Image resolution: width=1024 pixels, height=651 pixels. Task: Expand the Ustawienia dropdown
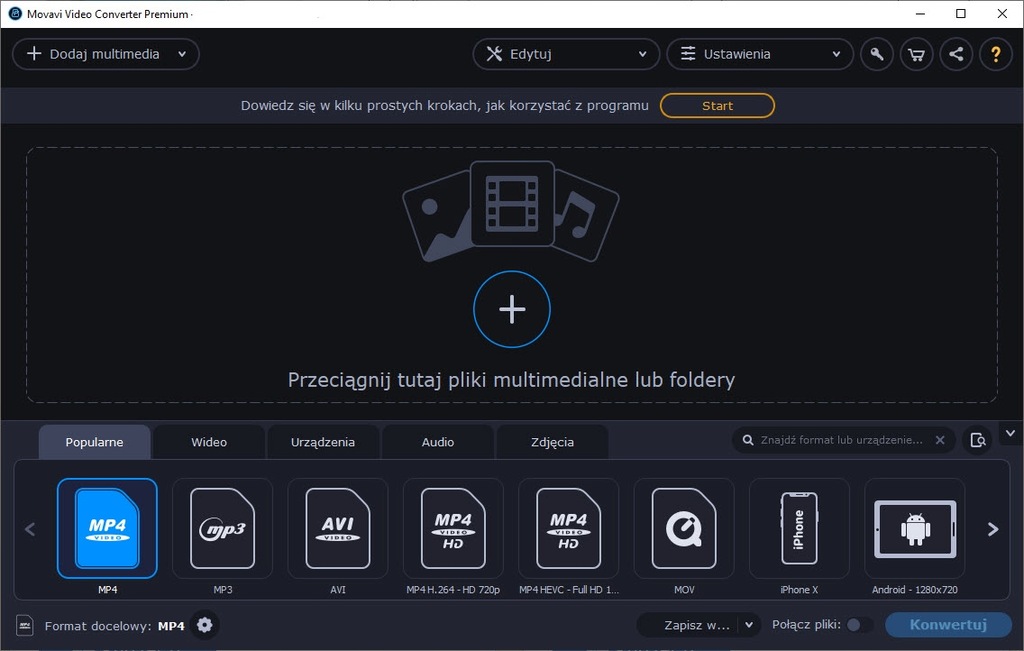click(x=760, y=54)
